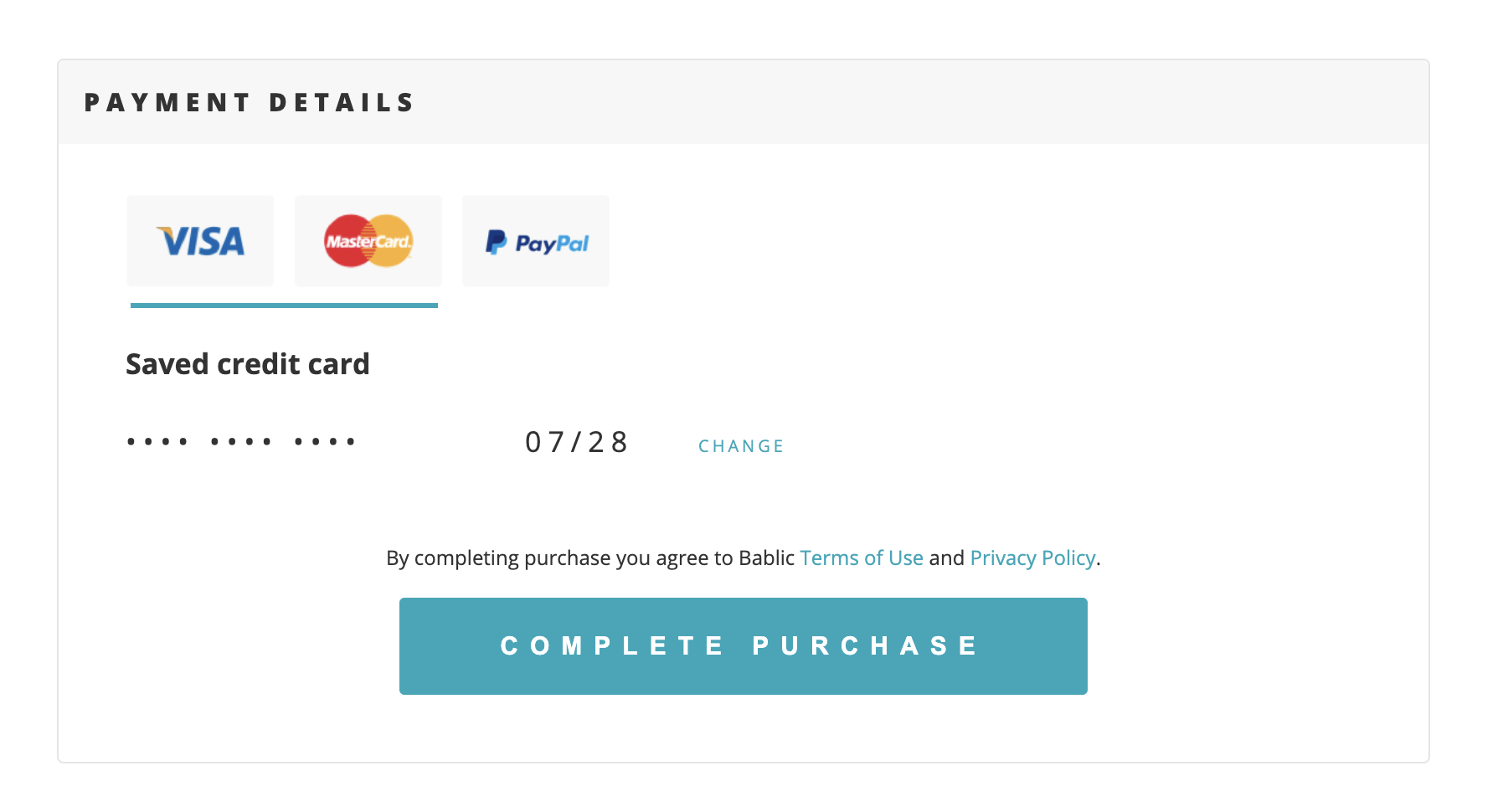Switch to the PayPal payment tab

536,241
